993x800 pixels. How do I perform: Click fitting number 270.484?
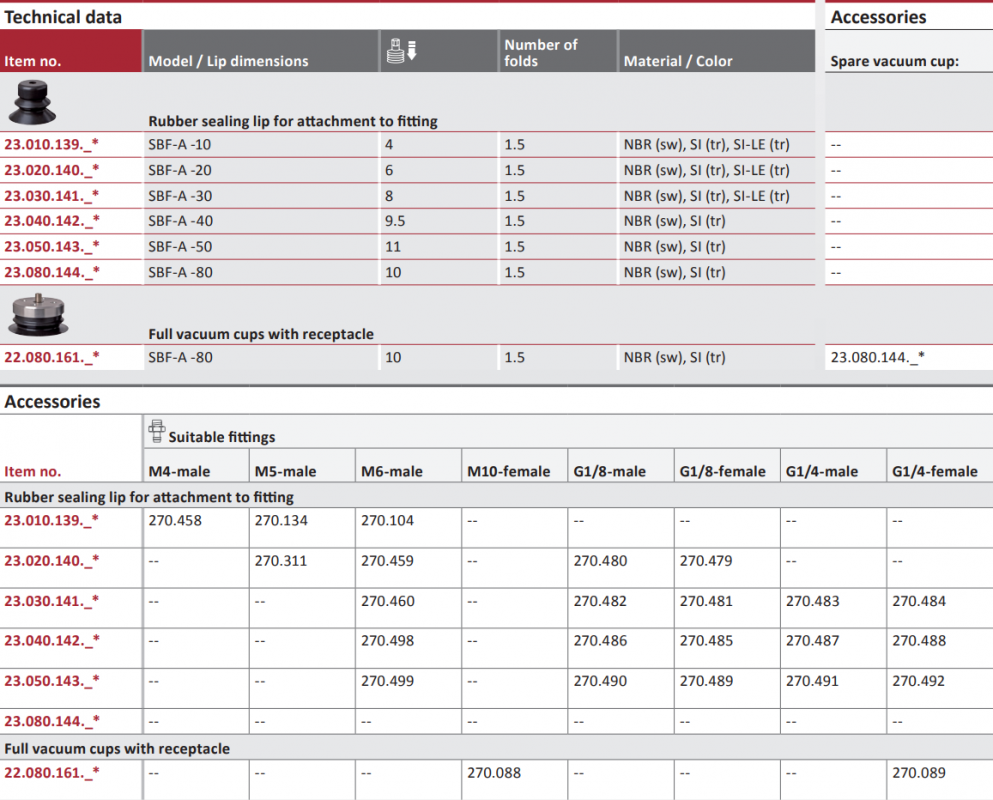tap(919, 601)
